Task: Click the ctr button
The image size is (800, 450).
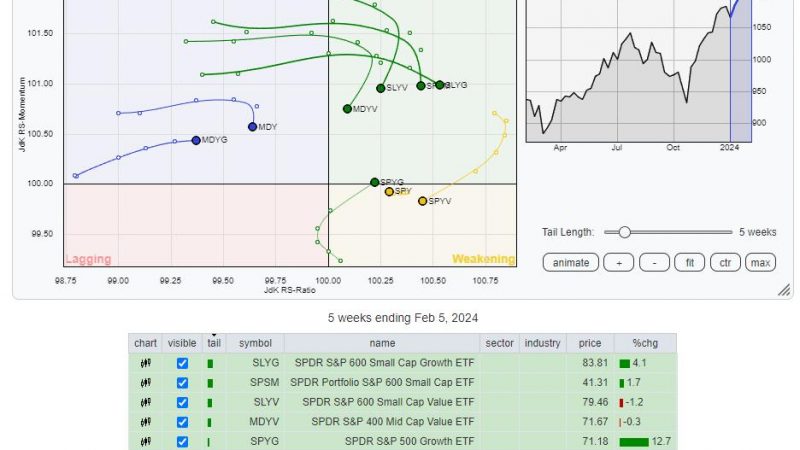Action: [x=725, y=263]
